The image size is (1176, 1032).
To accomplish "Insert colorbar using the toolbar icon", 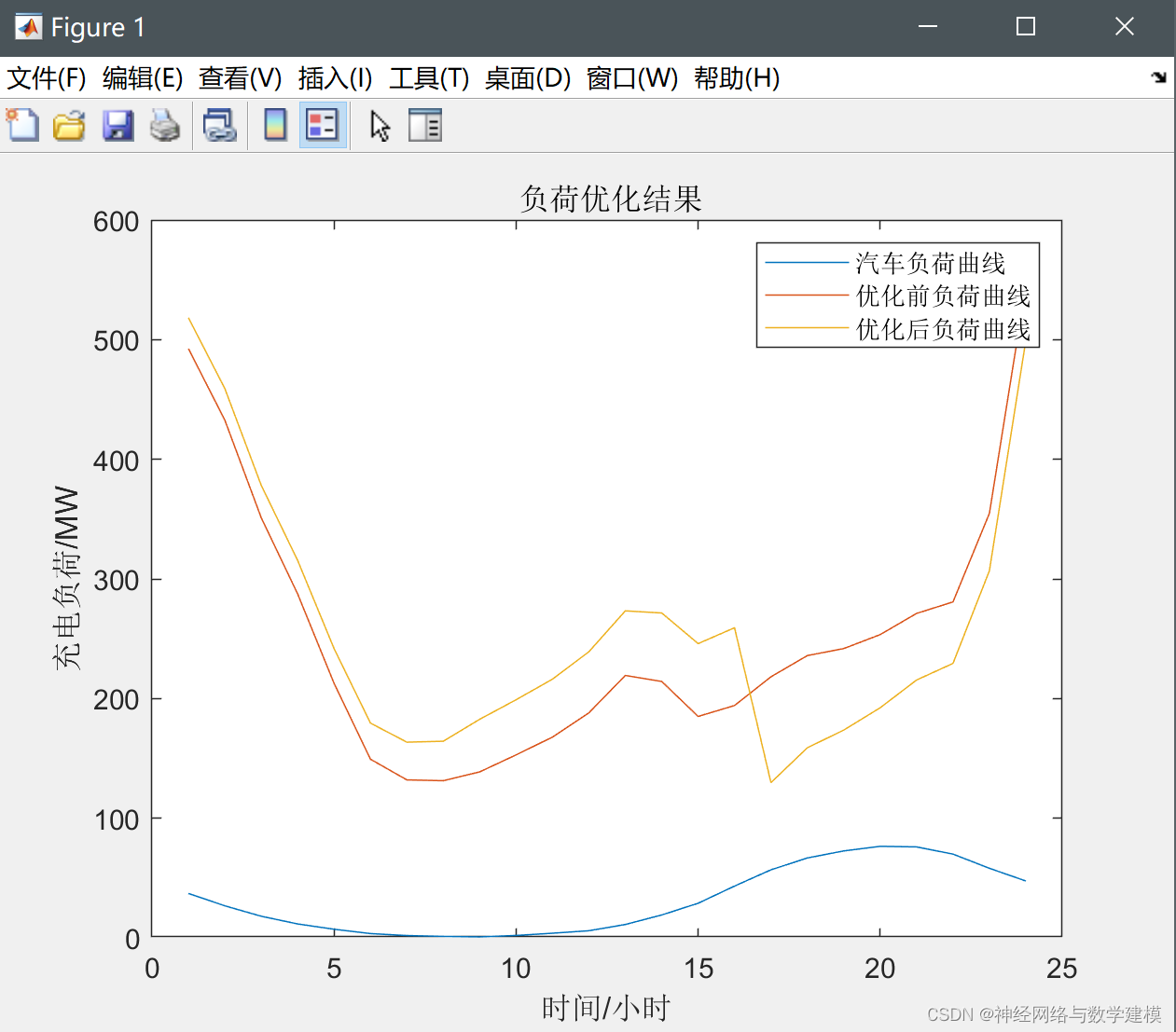I will pyautogui.click(x=275, y=125).
